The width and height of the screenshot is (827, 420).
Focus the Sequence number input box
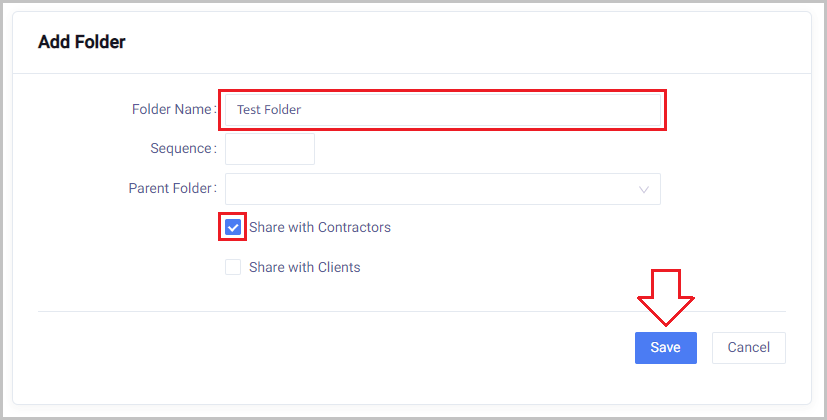tap(270, 149)
